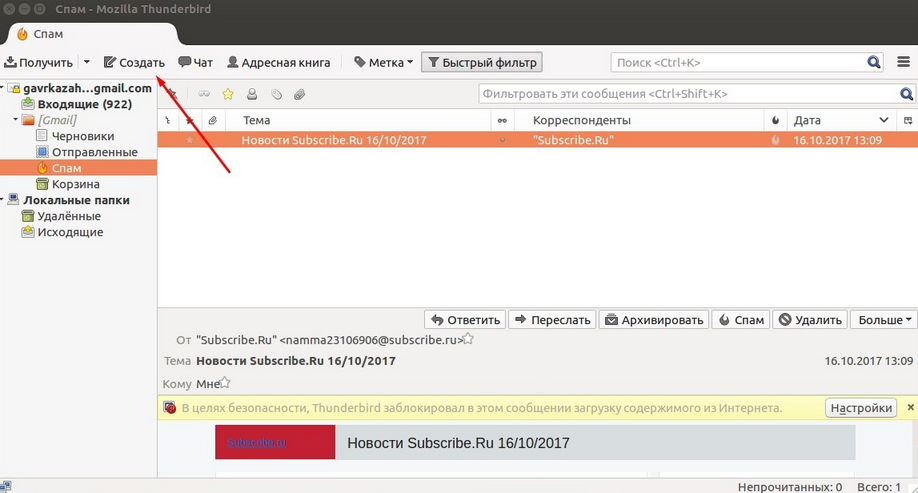This screenshot has height=493, width=918.
Task: Click the Ответить reply button
Action: click(465, 320)
